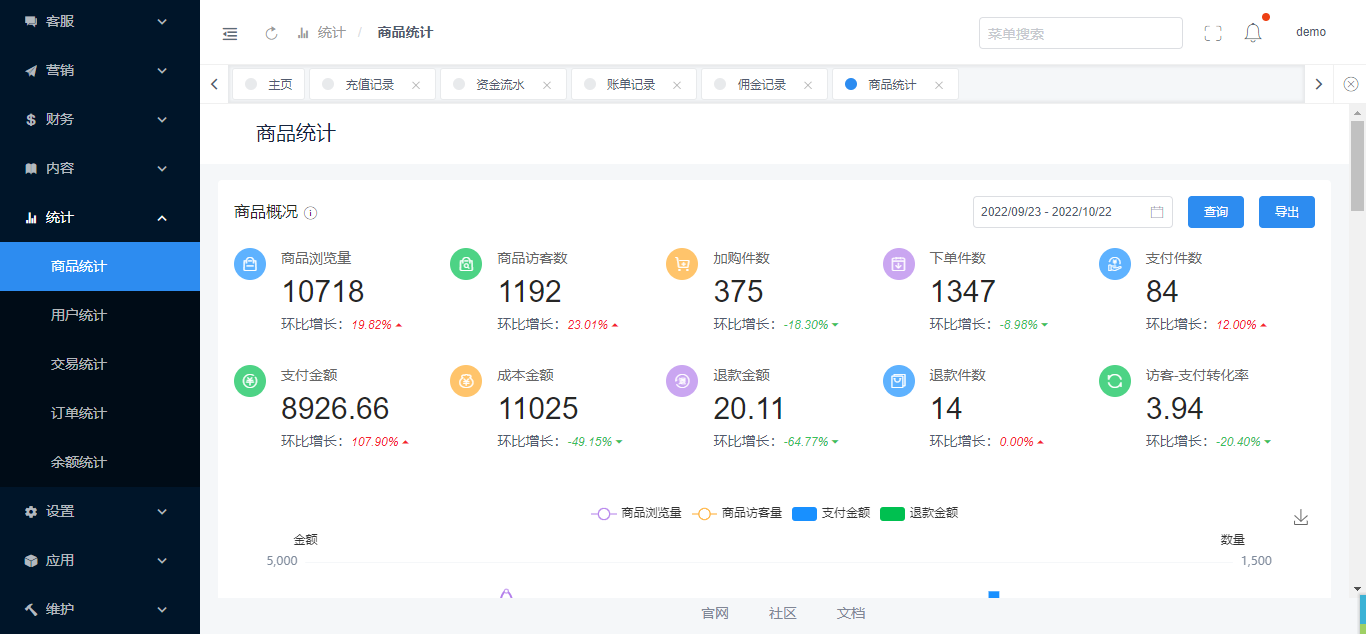Image resolution: width=1366 pixels, height=634 pixels.
Task: Open notifications bell icon
Action: (x=1253, y=33)
